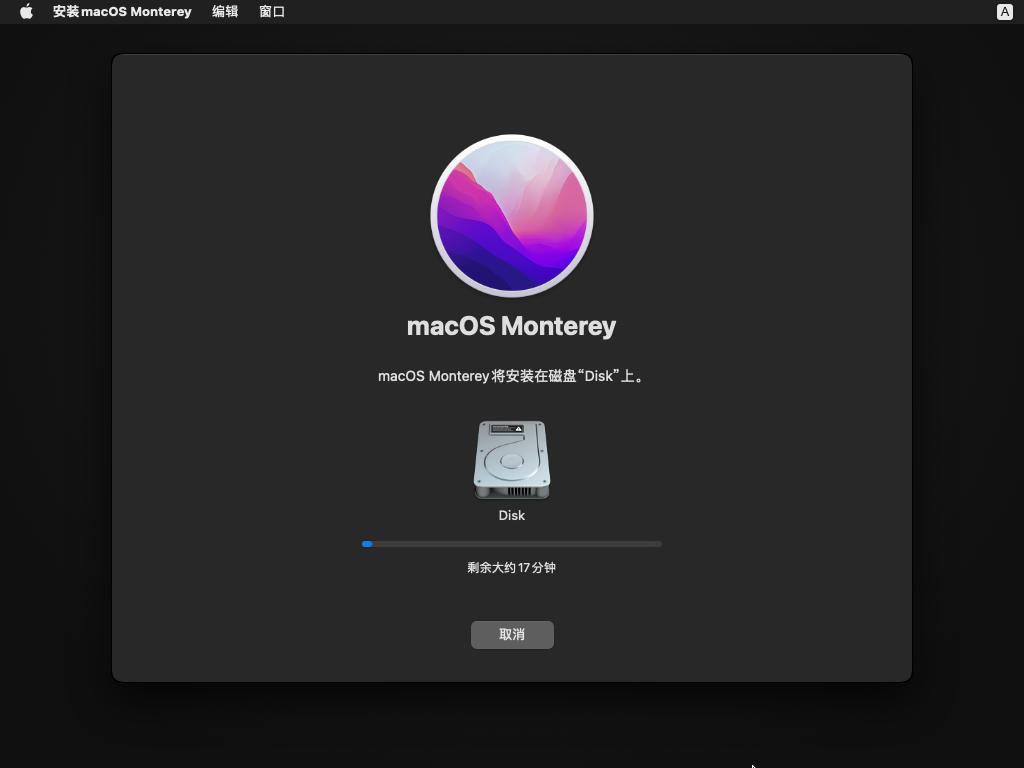
Task: Click the installation destination message text
Action: [x=512, y=375]
